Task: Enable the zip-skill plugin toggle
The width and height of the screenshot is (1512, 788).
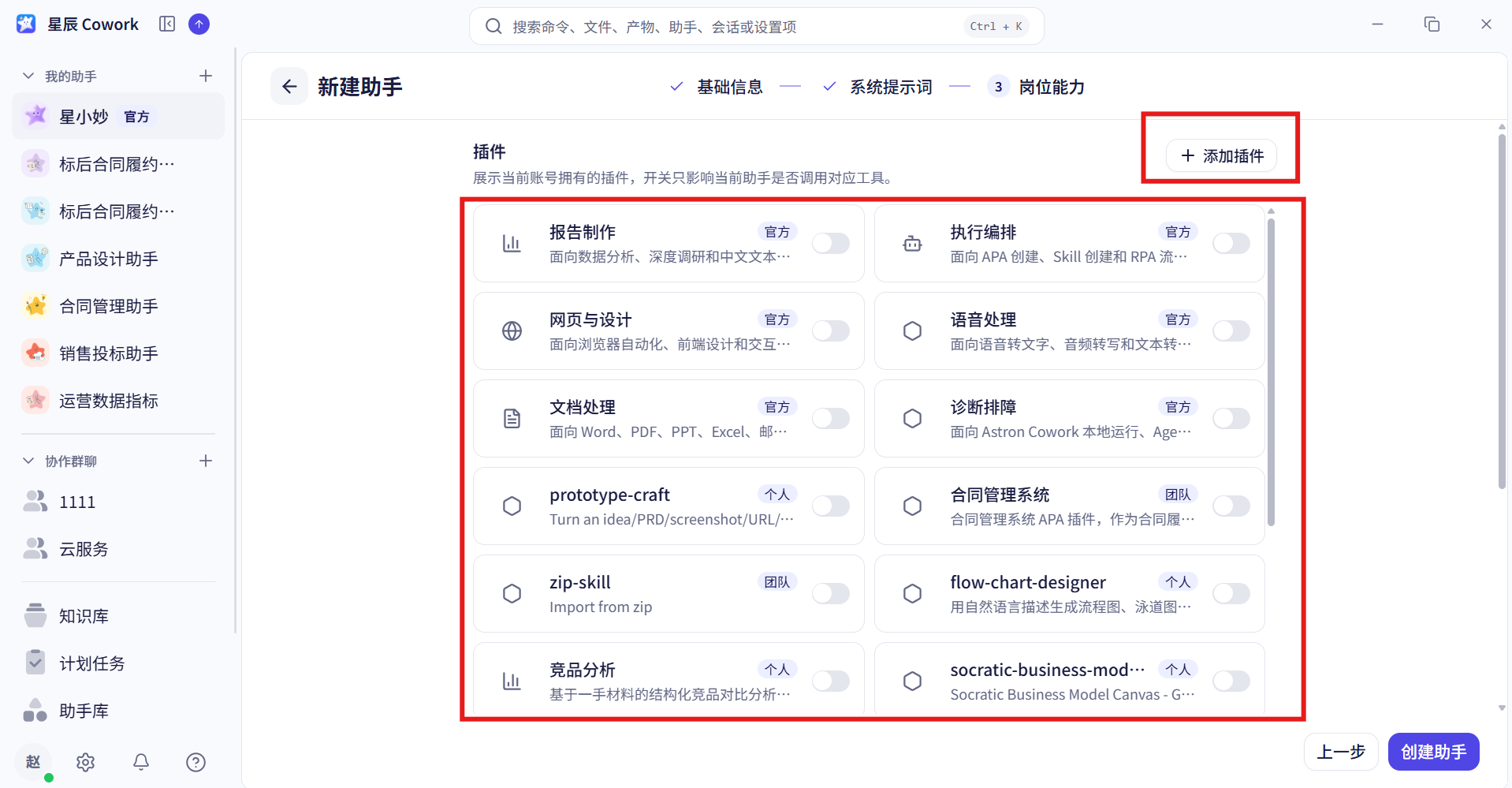Action: [x=831, y=594]
